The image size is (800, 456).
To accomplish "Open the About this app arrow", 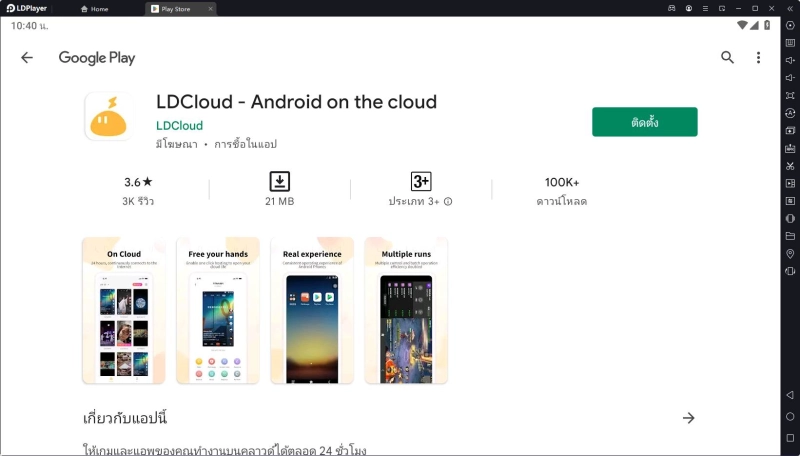I will point(688,418).
